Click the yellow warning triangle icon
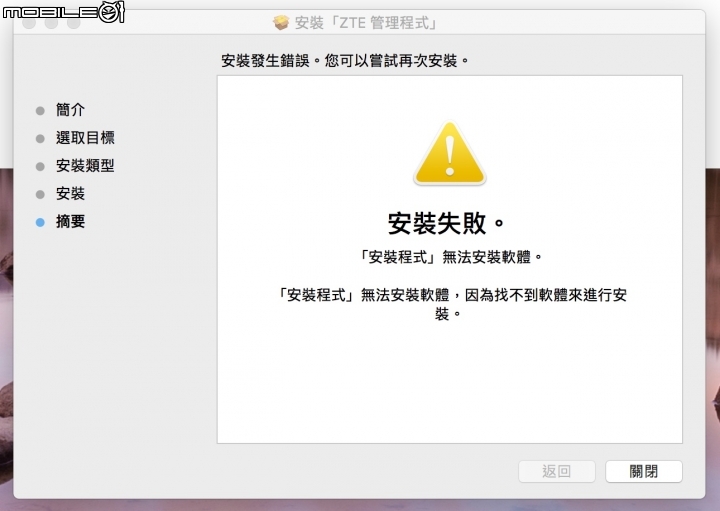Screen dimensions: 720x511 (x=450, y=153)
